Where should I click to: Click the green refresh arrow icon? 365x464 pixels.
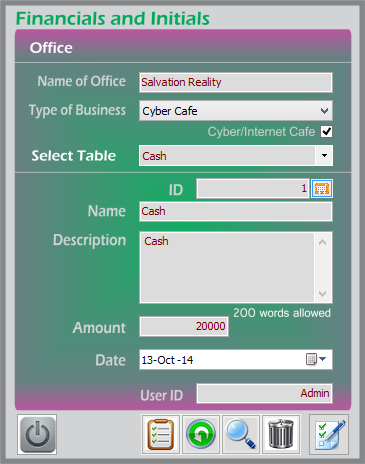(x=201, y=434)
